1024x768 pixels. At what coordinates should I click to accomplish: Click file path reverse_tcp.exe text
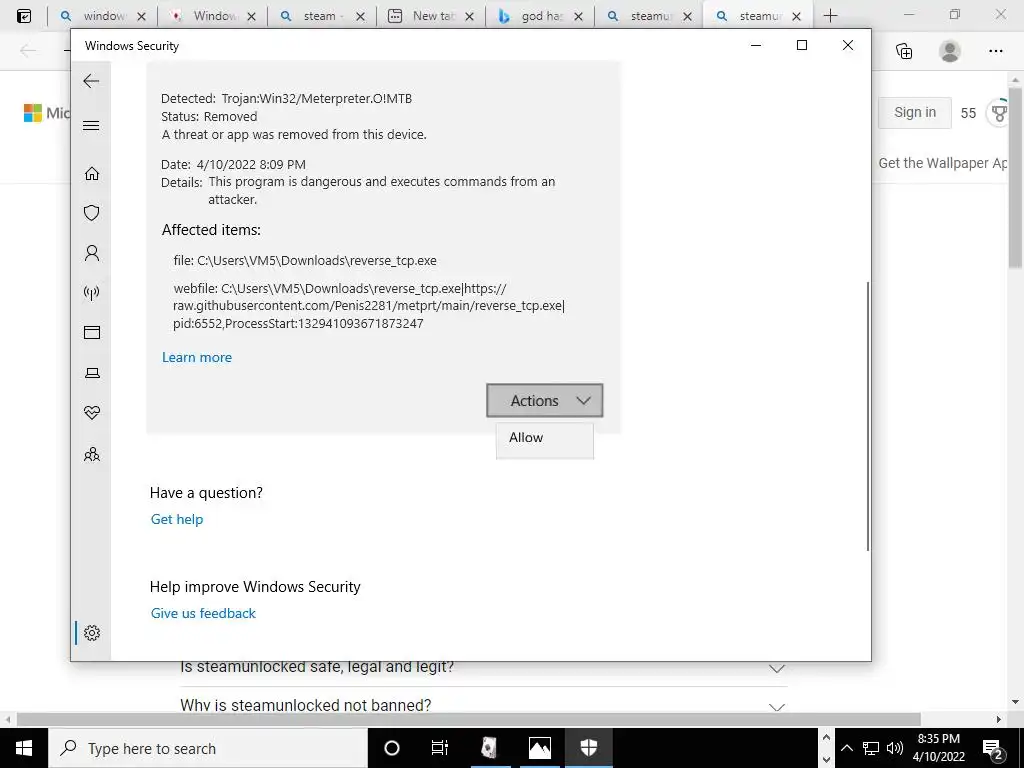tap(305, 261)
